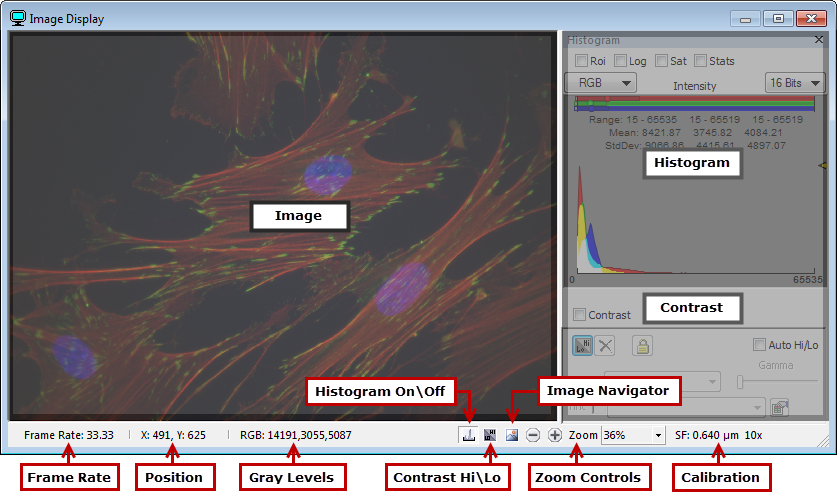Toggle the Histogram On/Off icon in status bar

(x=468, y=435)
